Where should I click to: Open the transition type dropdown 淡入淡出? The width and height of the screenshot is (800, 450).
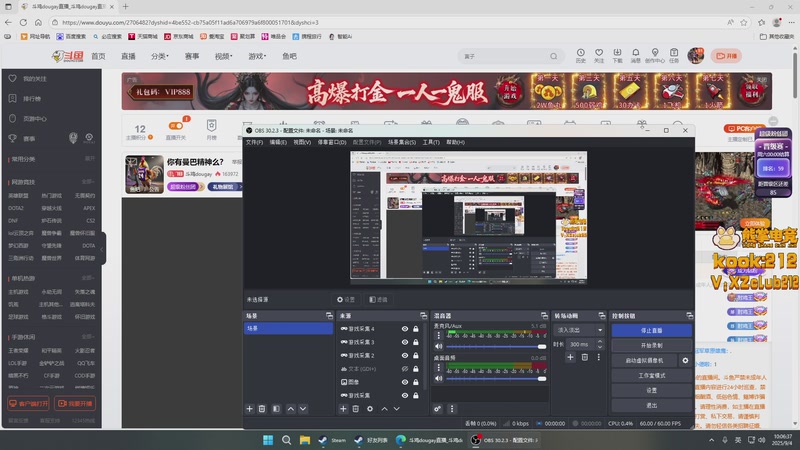[579, 330]
